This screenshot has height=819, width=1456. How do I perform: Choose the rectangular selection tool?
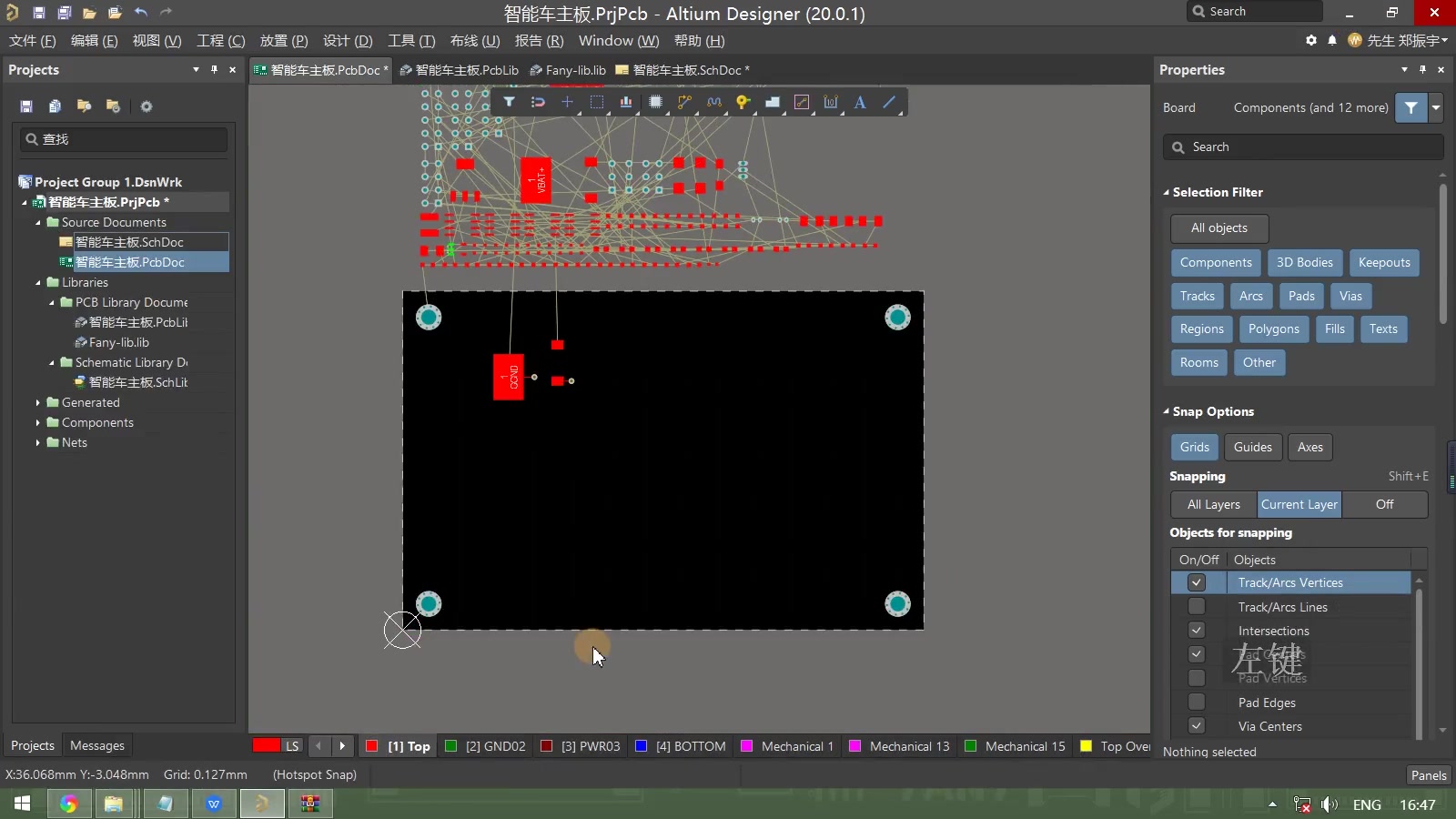point(597,102)
